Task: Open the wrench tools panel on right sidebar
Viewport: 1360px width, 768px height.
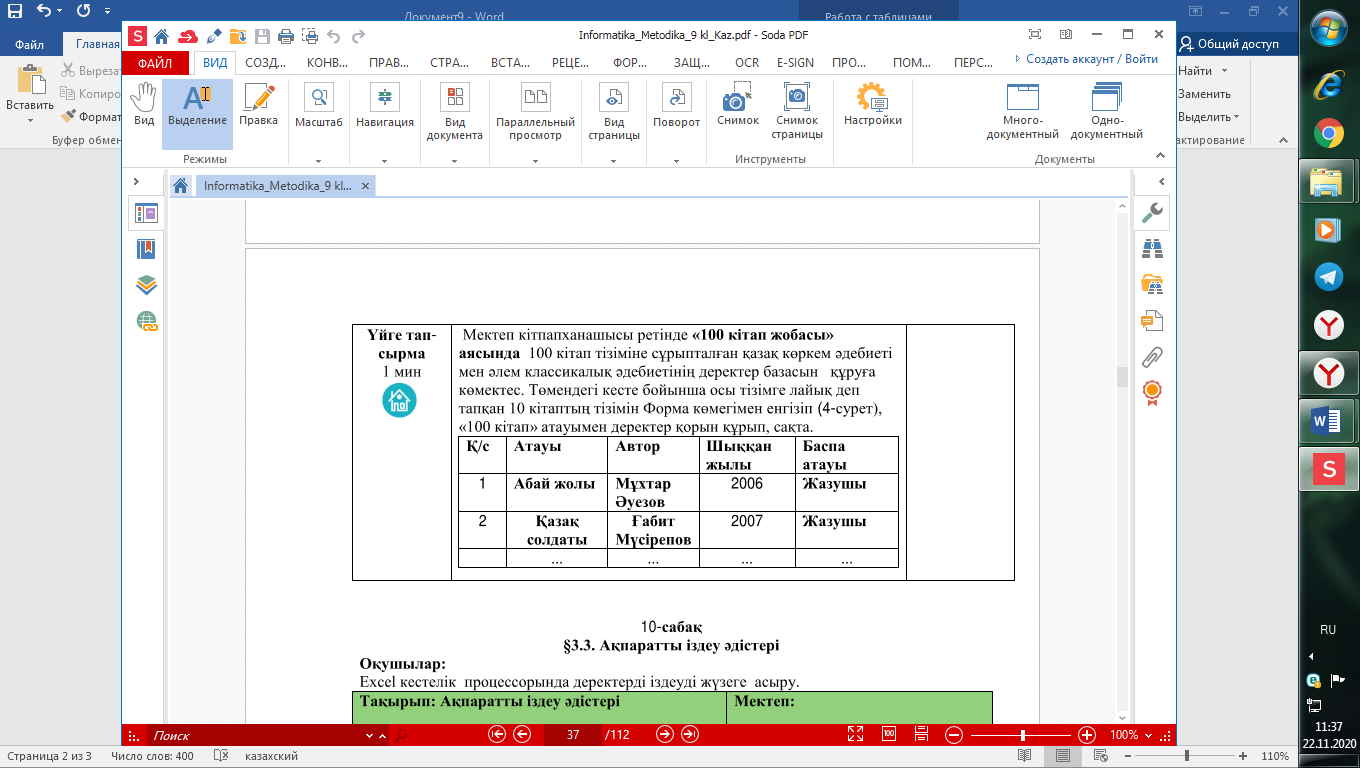Action: click(1152, 212)
